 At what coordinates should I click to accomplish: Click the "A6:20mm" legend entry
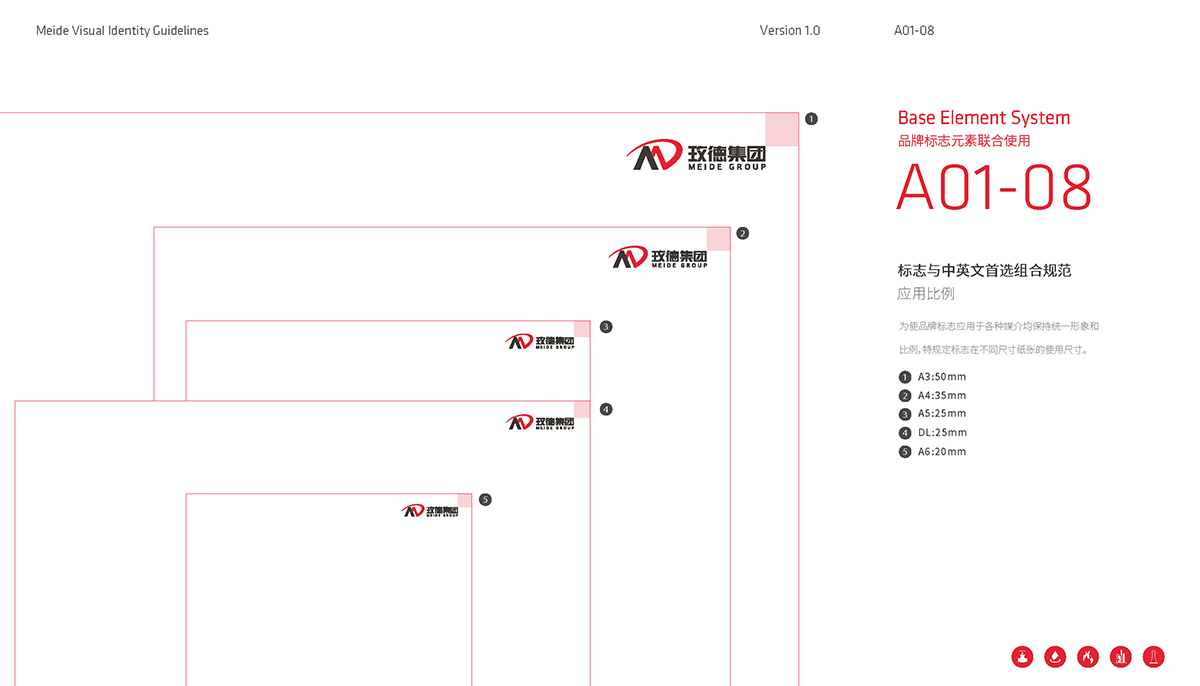941,452
